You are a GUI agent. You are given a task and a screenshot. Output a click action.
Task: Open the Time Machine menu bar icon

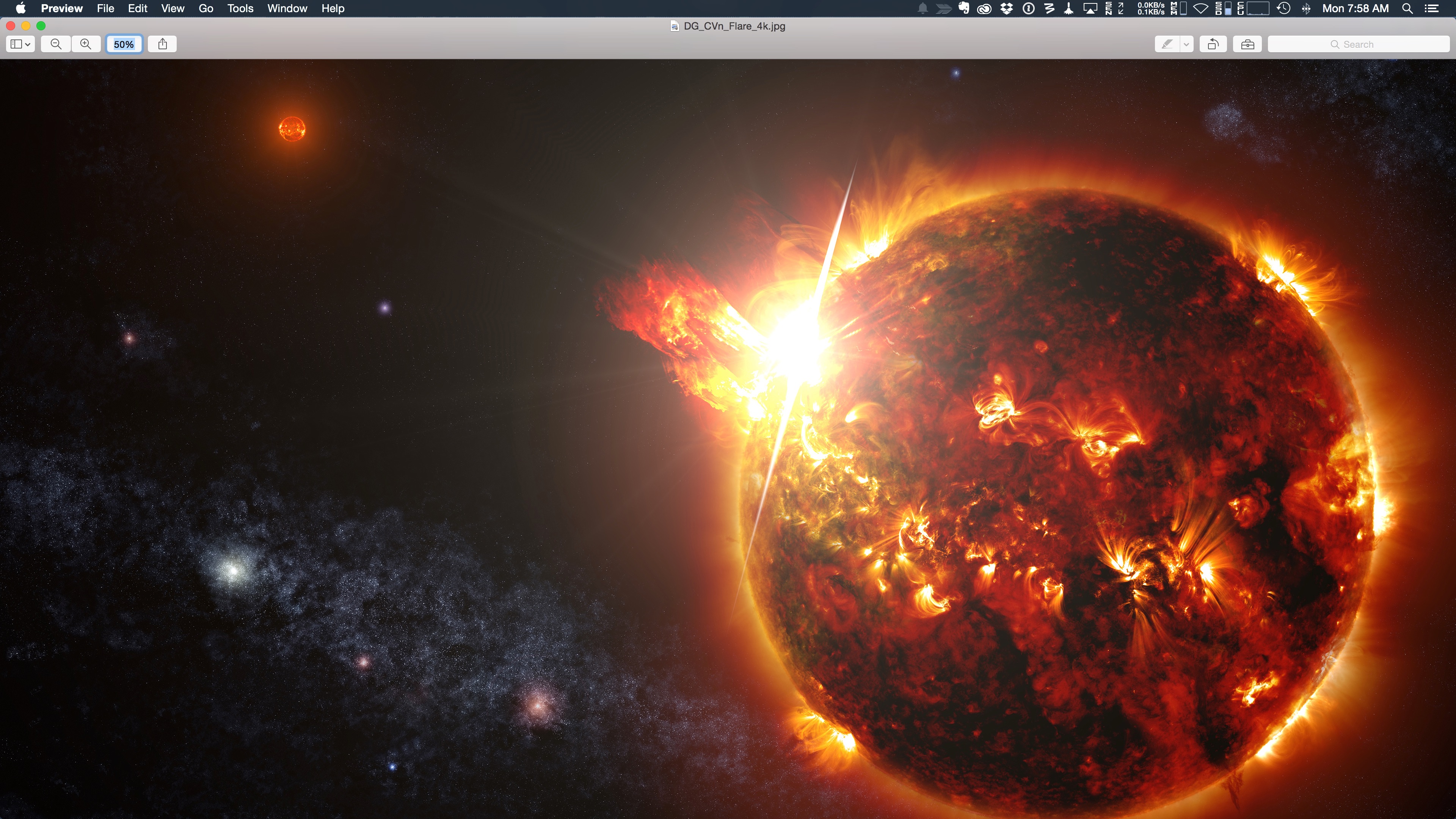pyautogui.click(x=1283, y=8)
